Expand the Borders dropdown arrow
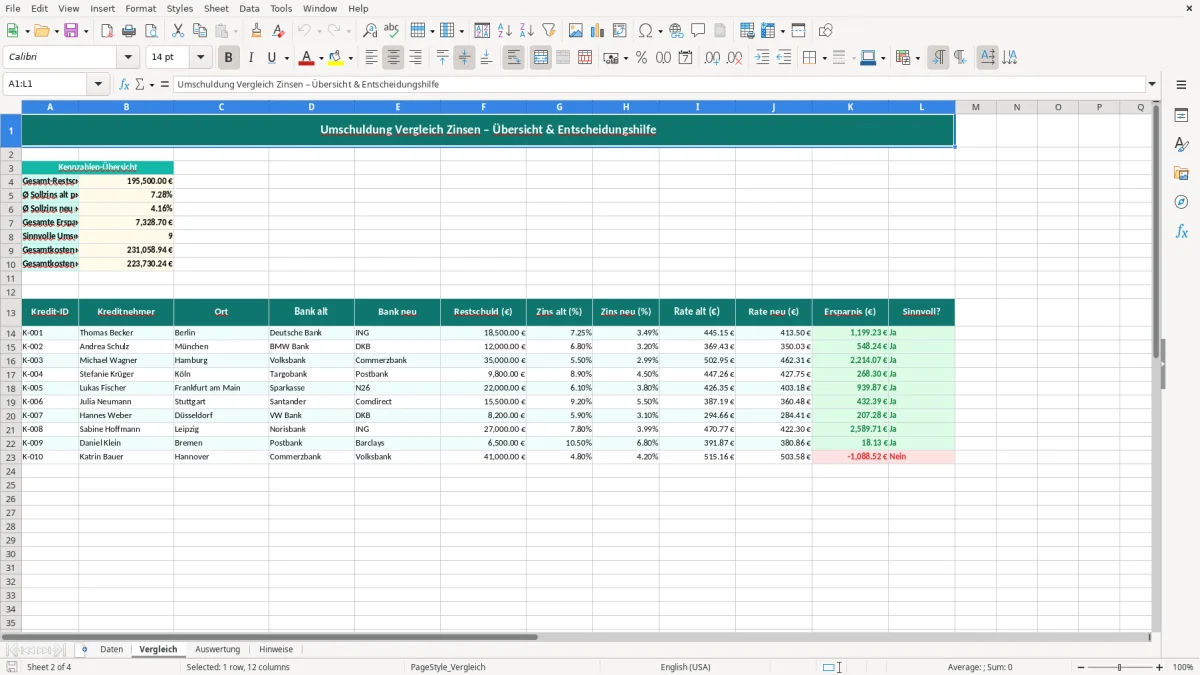Viewport: 1200px width, 675px height. click(824, 58)
